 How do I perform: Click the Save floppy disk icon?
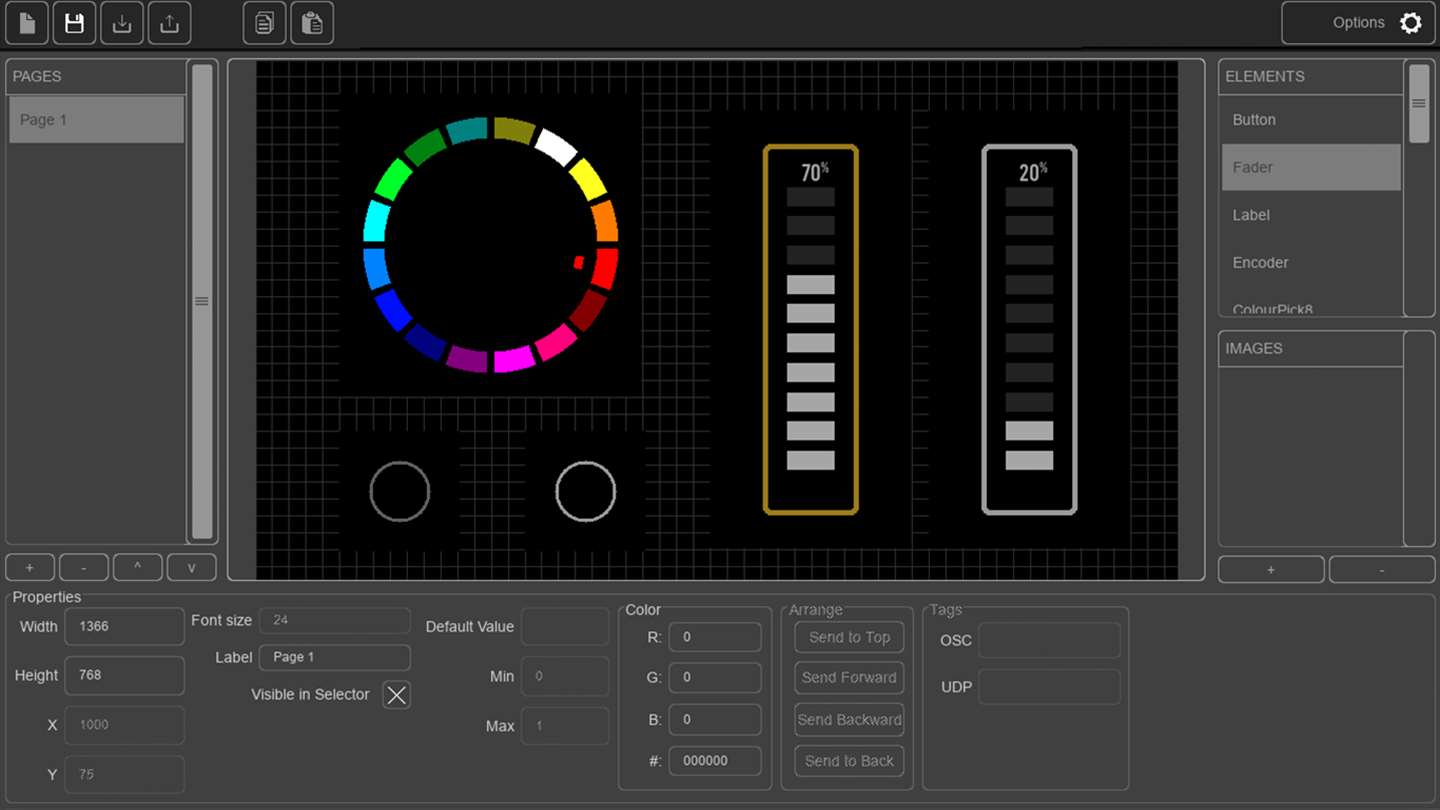click(74, 23)
